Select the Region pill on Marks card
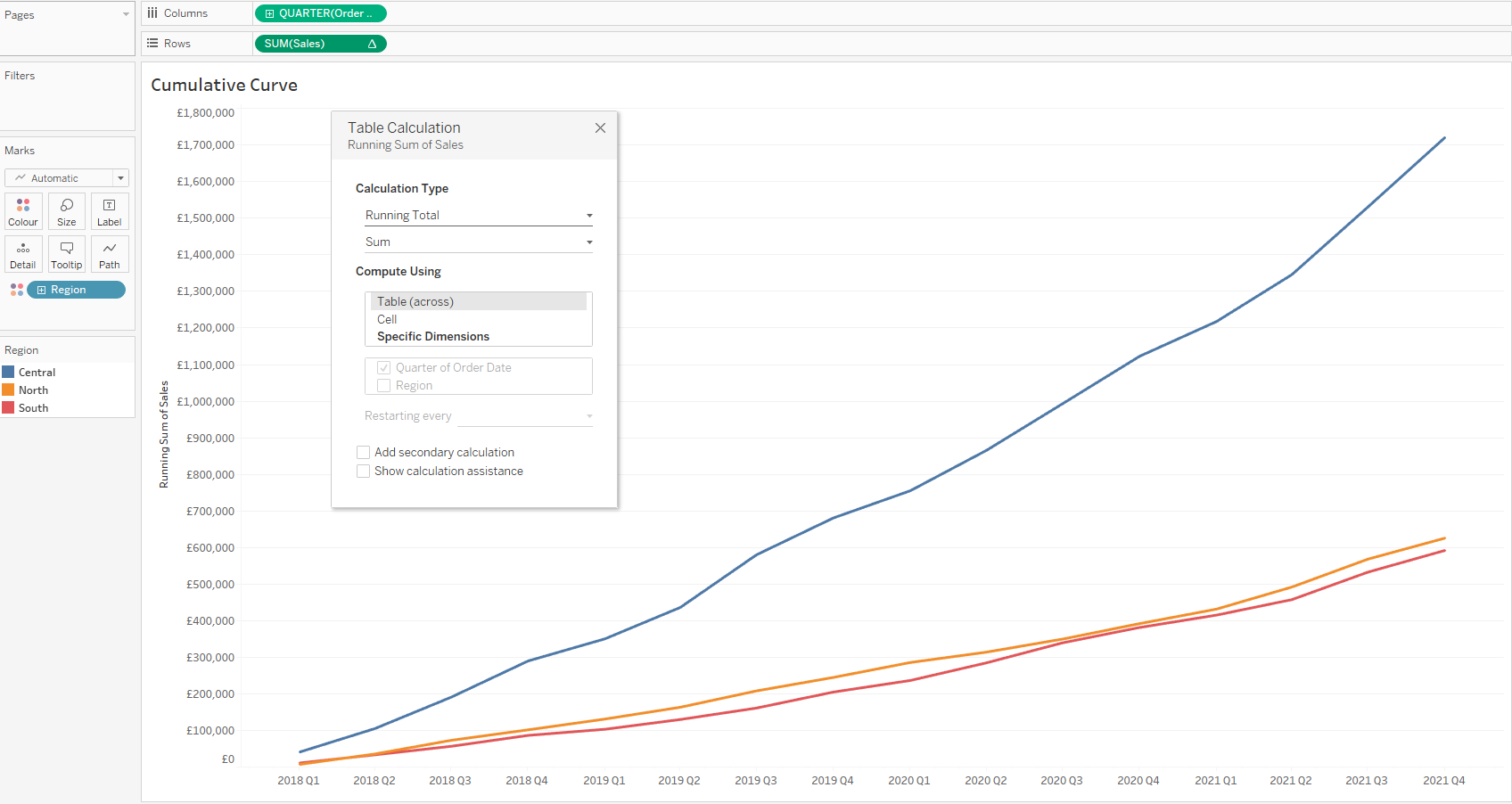Screen dimensions: 1512x804 click(76, 290)
